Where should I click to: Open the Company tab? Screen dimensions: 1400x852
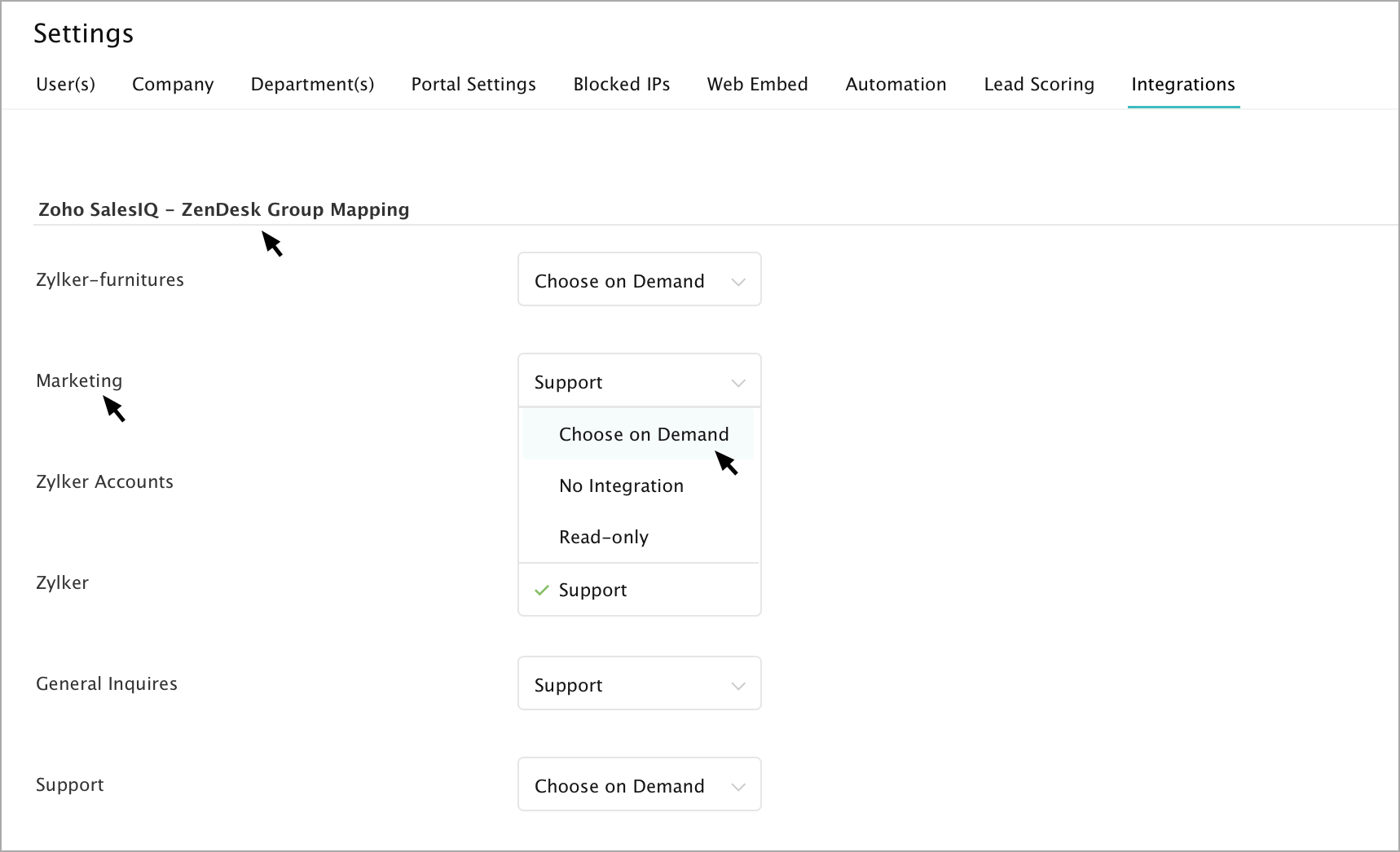click(172, 84)
